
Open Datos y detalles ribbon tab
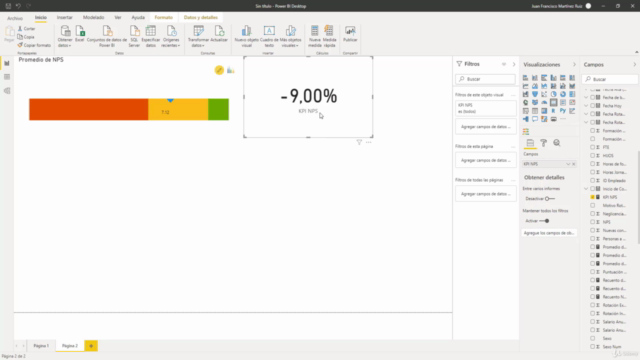click(x=201, y=18)
